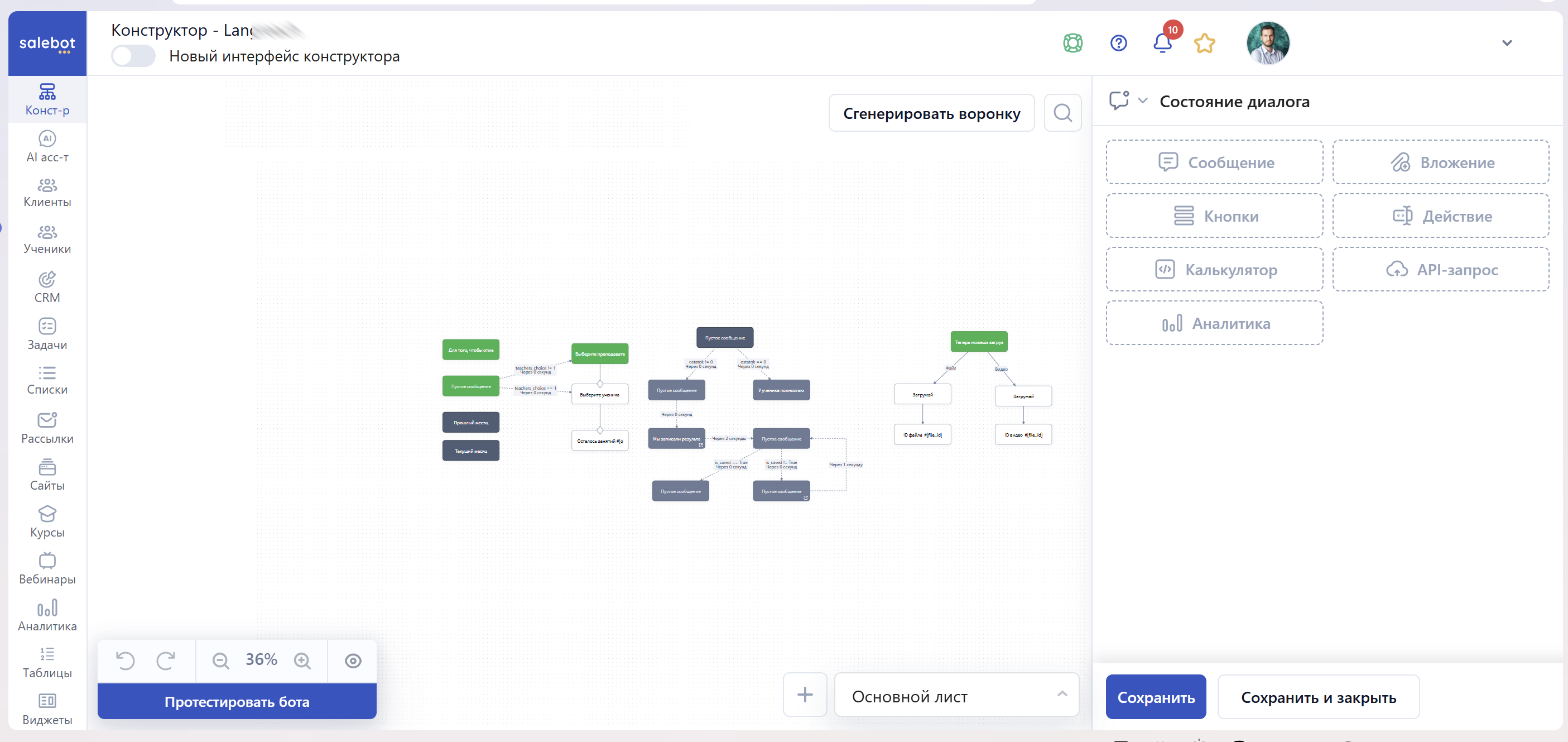Open the CRM section in sidebar
This screenshot has width=1568, height=742.
click(x=47, y=288)
